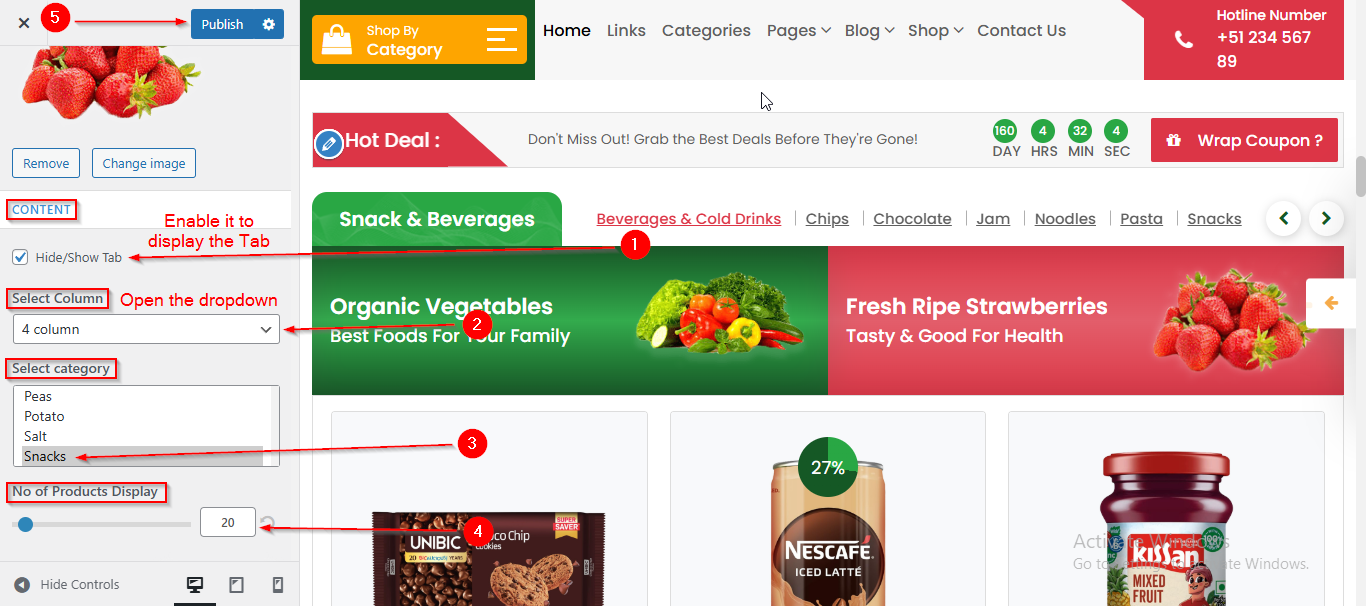Click the Wrap Coupon button
The width and height of the screenshot is (1366, 606).
[x=1244, y=140]
